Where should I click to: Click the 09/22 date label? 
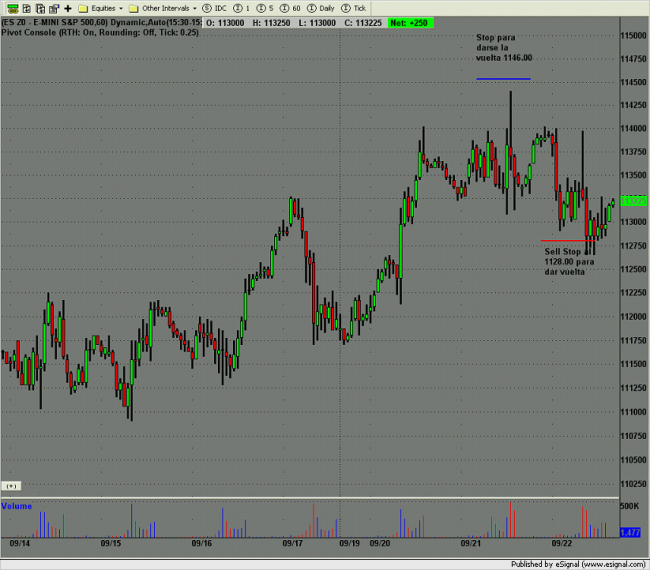[562, 543]
